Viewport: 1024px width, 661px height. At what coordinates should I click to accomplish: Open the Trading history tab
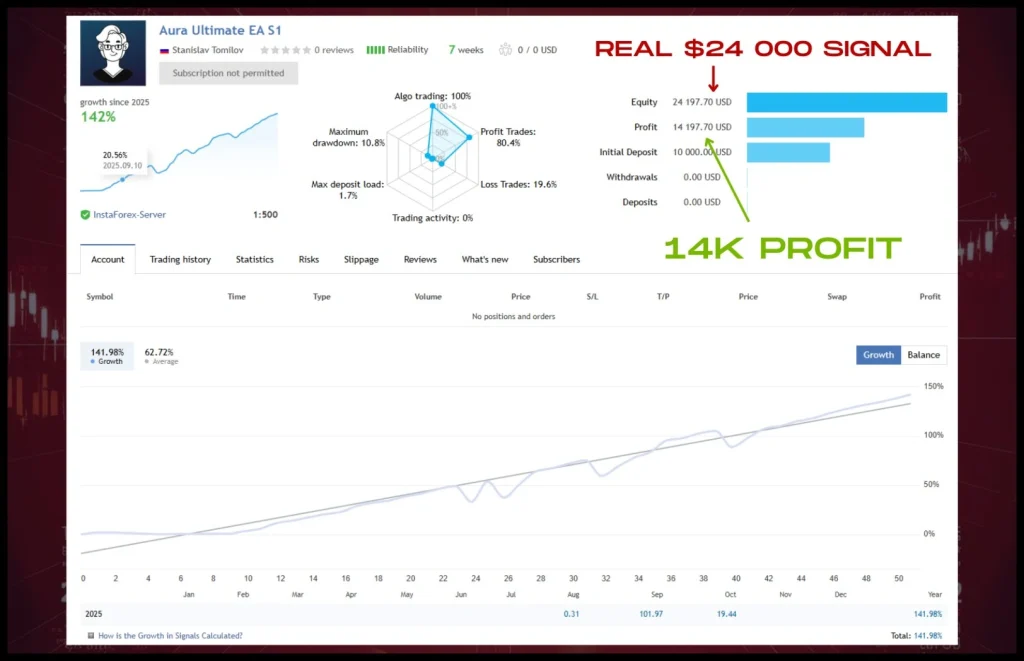180,260
